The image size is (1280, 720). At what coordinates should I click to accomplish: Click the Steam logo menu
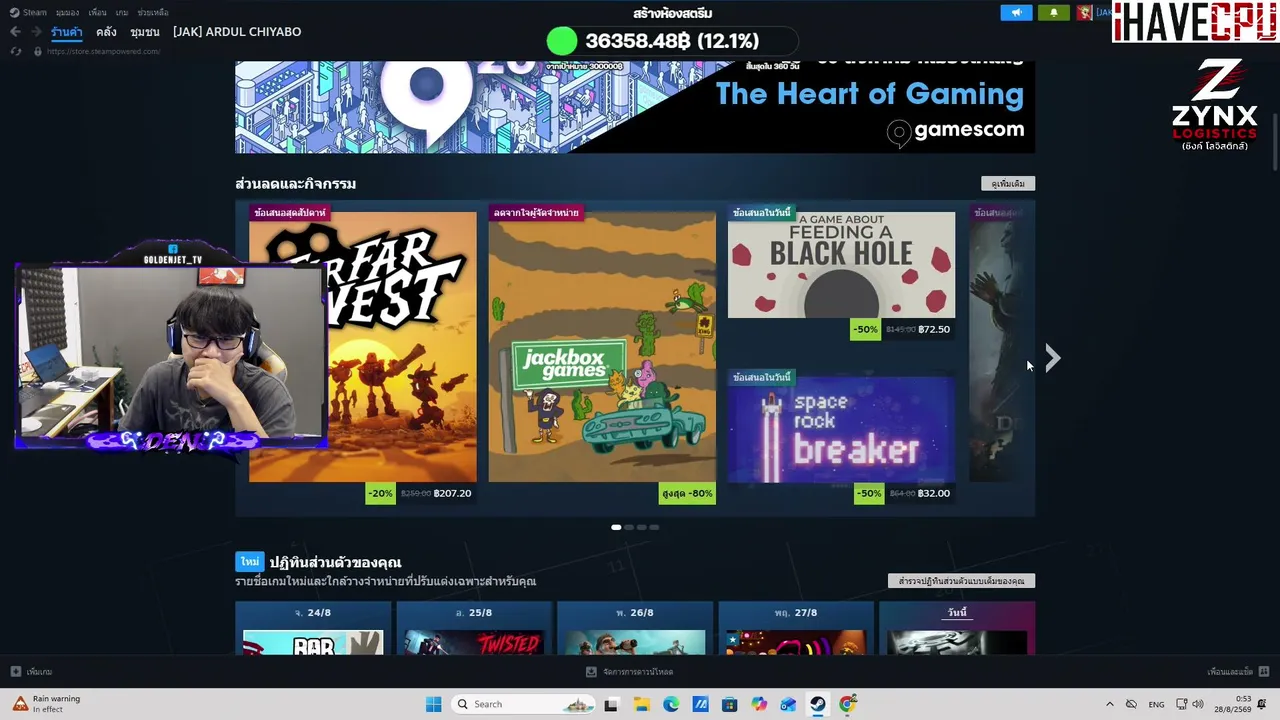tap(28, 12)
